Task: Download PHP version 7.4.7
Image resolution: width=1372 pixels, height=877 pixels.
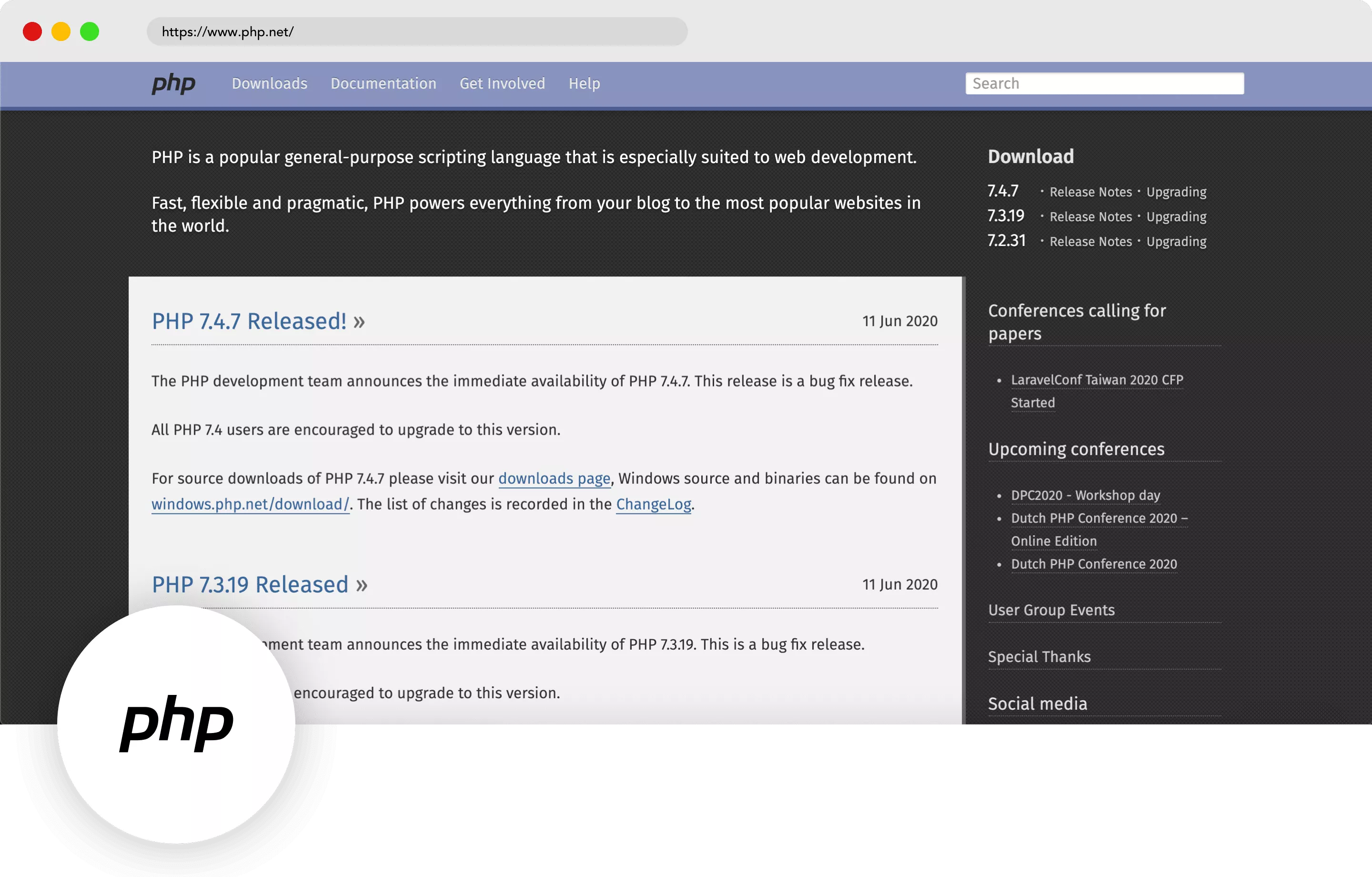Action: click(x=1003, y=191)
